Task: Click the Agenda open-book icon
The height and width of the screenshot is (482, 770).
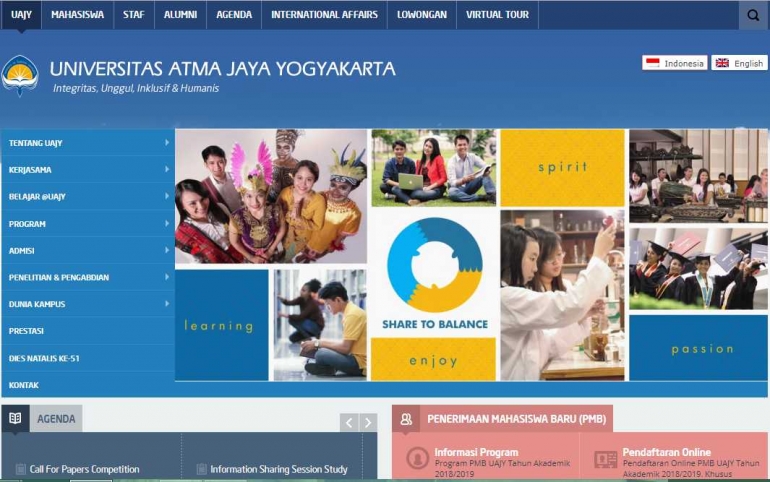Action: coord(15,418)
